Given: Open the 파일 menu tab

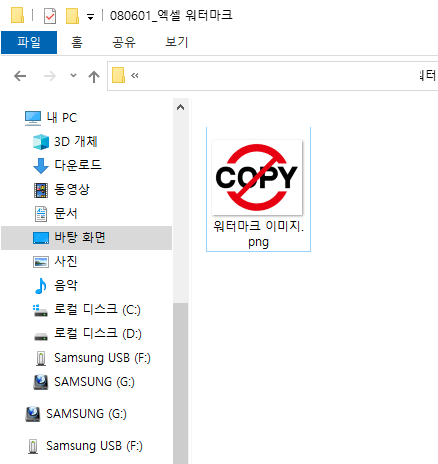Looking at the screenshot, I should pyautogui.click(x=29, y=42).
